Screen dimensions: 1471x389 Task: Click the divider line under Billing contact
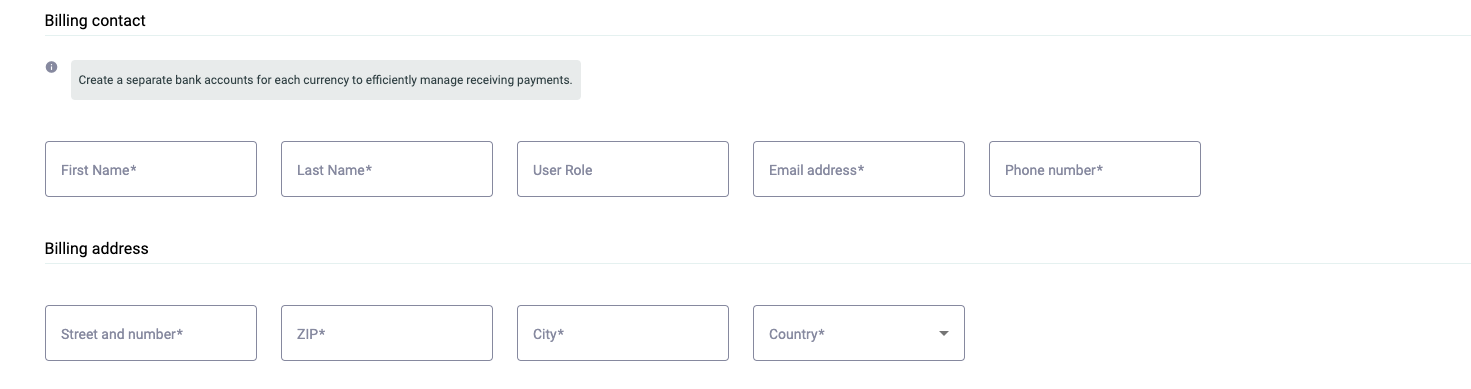point(758,36)
